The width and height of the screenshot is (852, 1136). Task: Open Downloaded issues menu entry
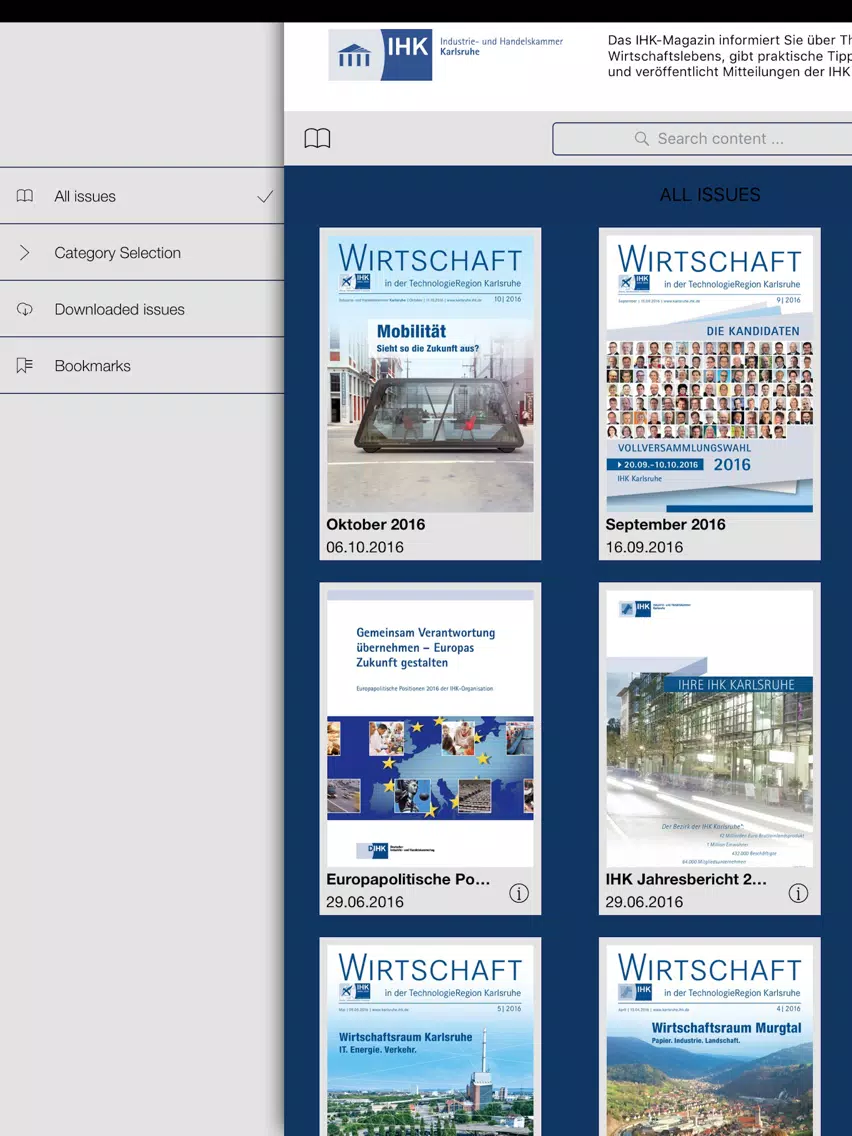(x=142, y=309)
